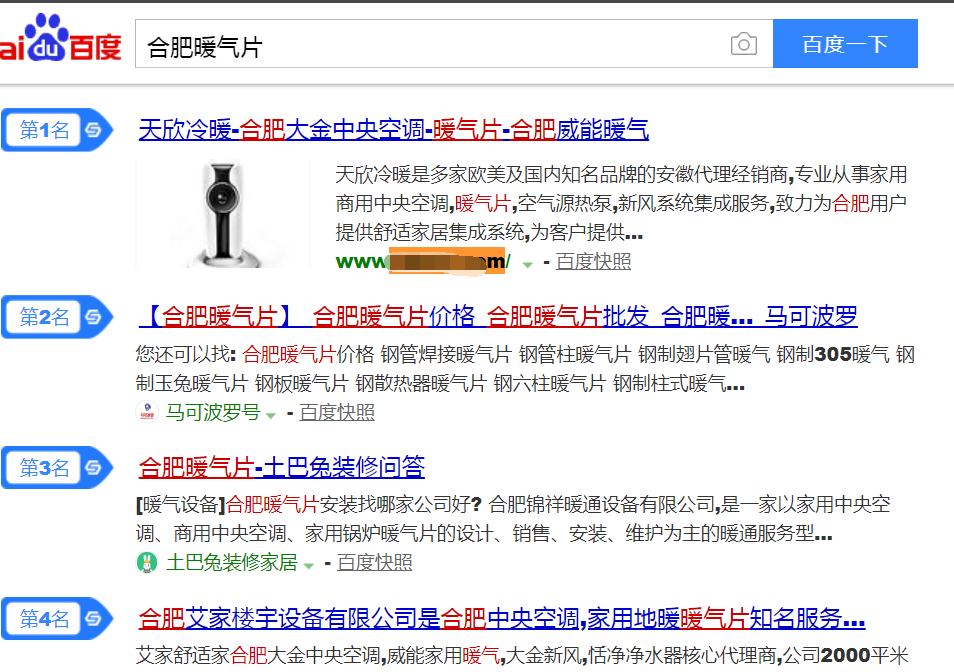Click the 天欣冷暖是多家欧美 description text
The height and width of the screenshot is (672, 954).
click(x=621, y=204)
